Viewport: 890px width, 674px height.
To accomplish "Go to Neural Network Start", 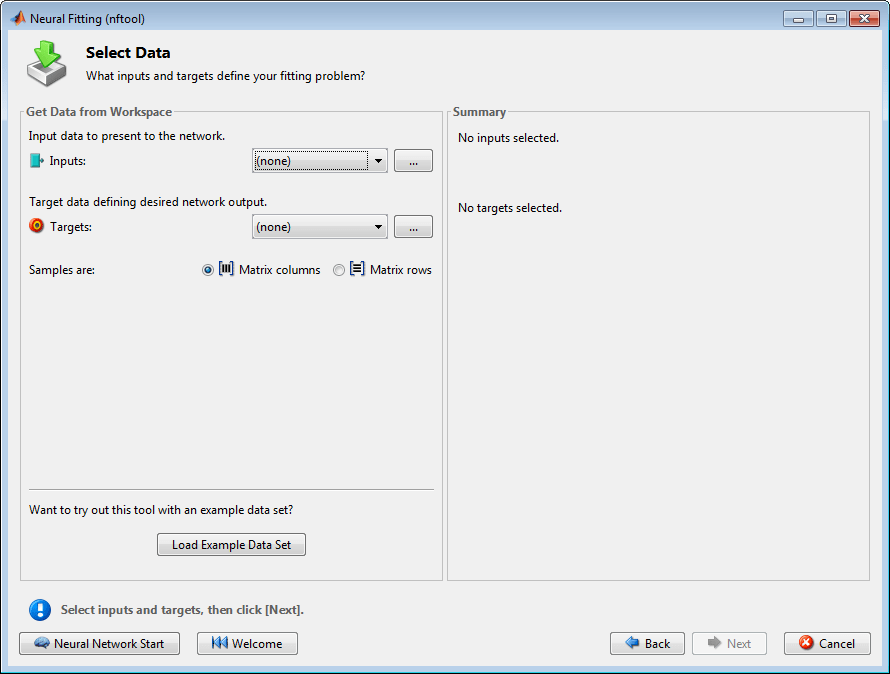I will (x=99, y=643).
